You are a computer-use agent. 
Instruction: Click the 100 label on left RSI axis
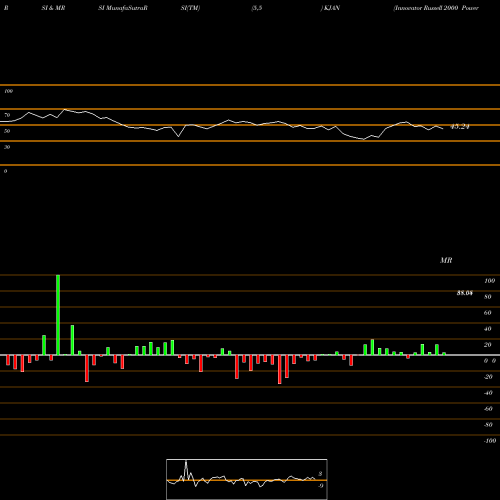click(x=8, y=91)
